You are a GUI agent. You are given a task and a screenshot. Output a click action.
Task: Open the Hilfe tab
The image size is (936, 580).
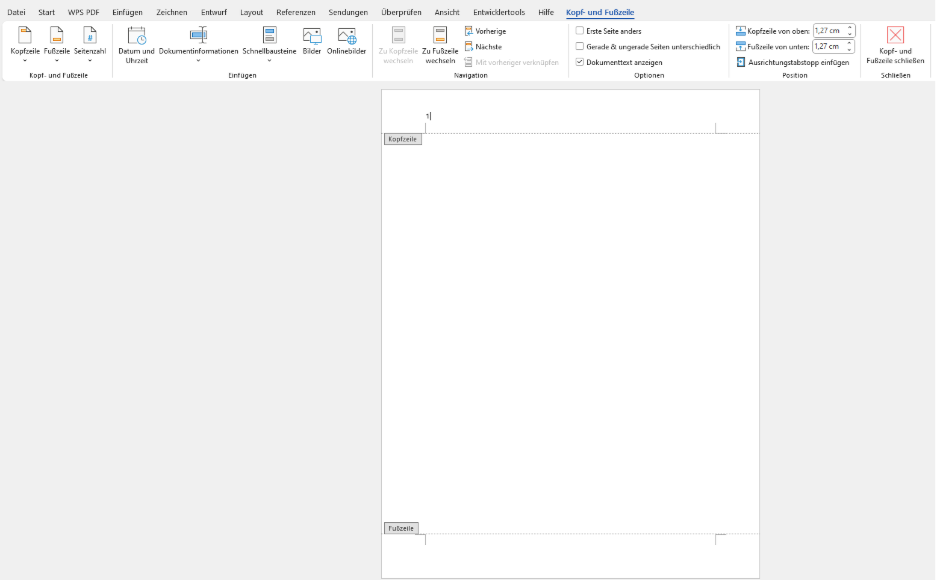tap(546, 12)
